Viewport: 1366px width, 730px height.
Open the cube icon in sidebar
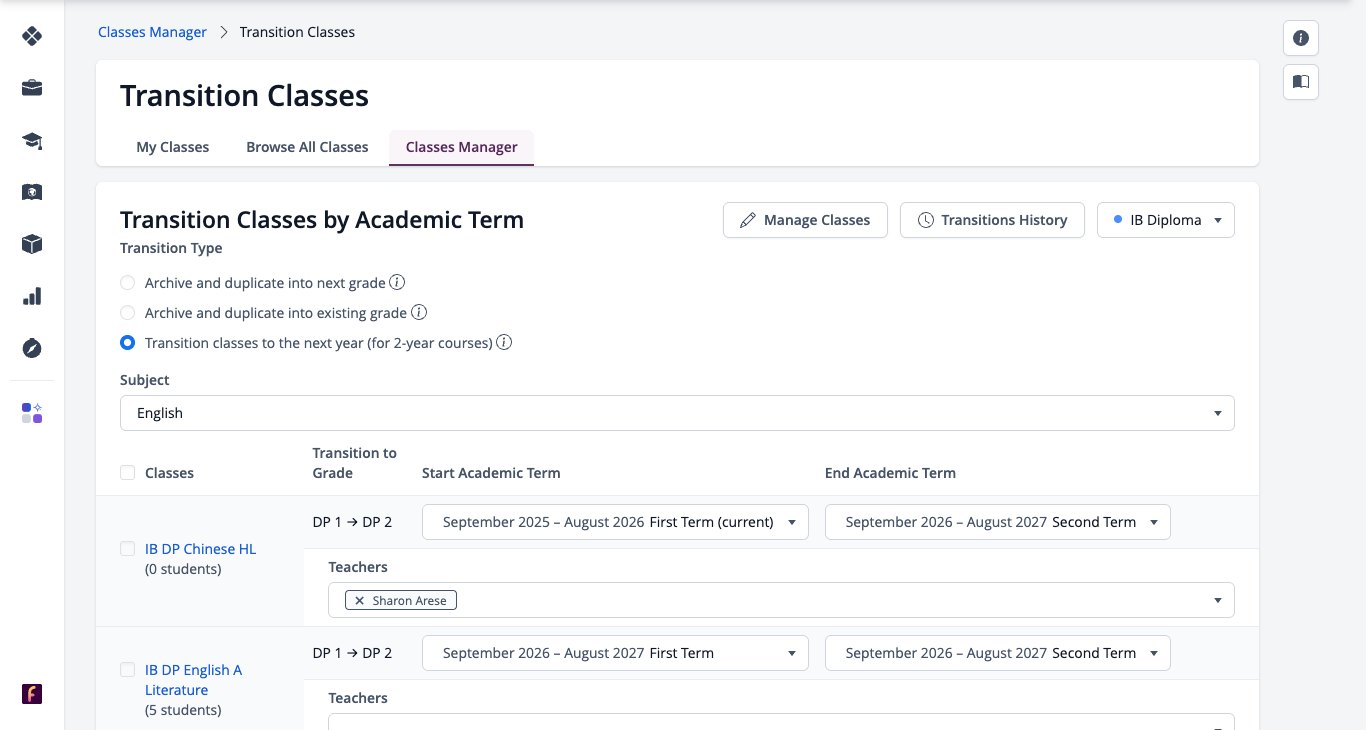coord(32,244)
